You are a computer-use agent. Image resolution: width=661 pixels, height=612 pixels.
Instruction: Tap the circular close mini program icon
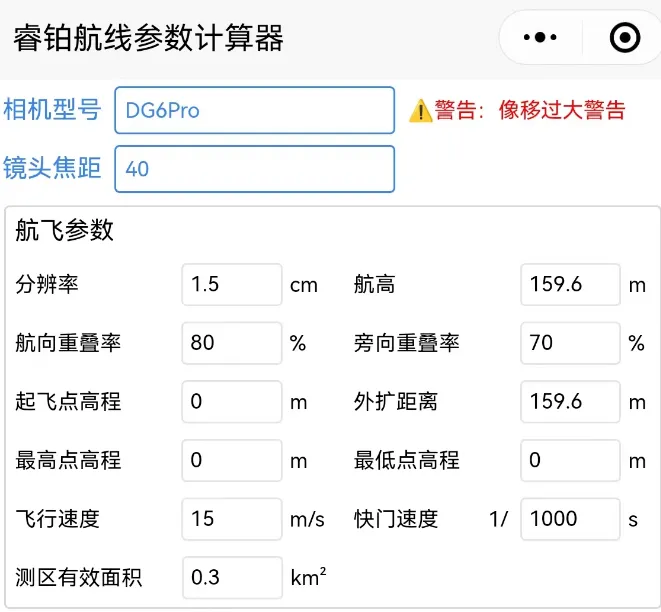pos(625,38)
